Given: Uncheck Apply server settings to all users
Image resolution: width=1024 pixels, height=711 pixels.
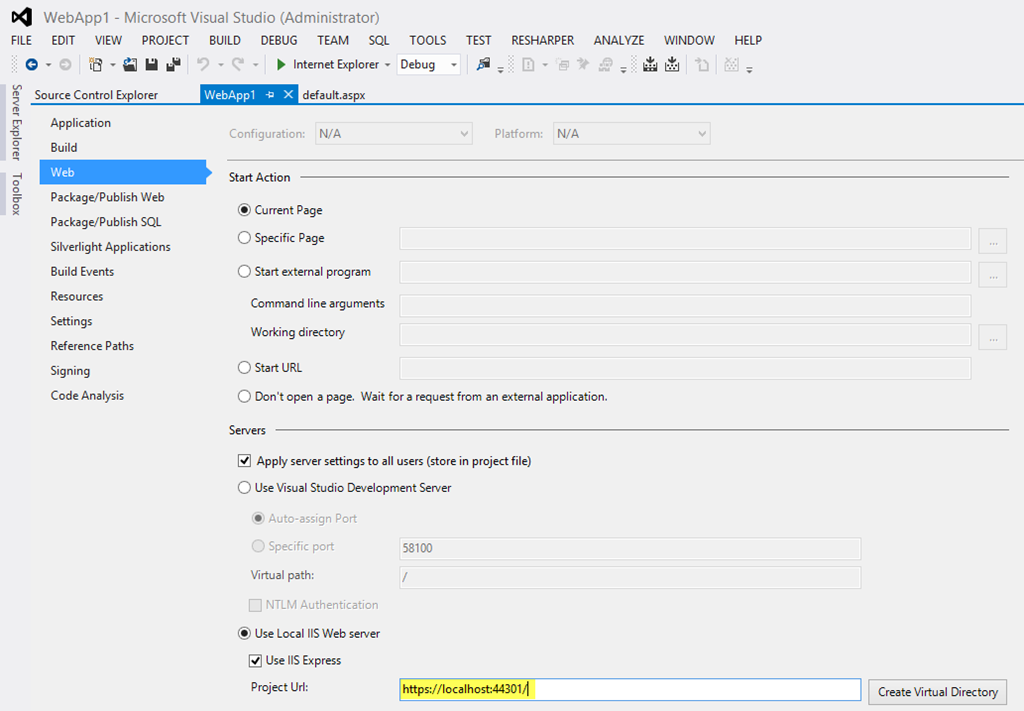Looking at the screenshot, I should tap(244, 461).
